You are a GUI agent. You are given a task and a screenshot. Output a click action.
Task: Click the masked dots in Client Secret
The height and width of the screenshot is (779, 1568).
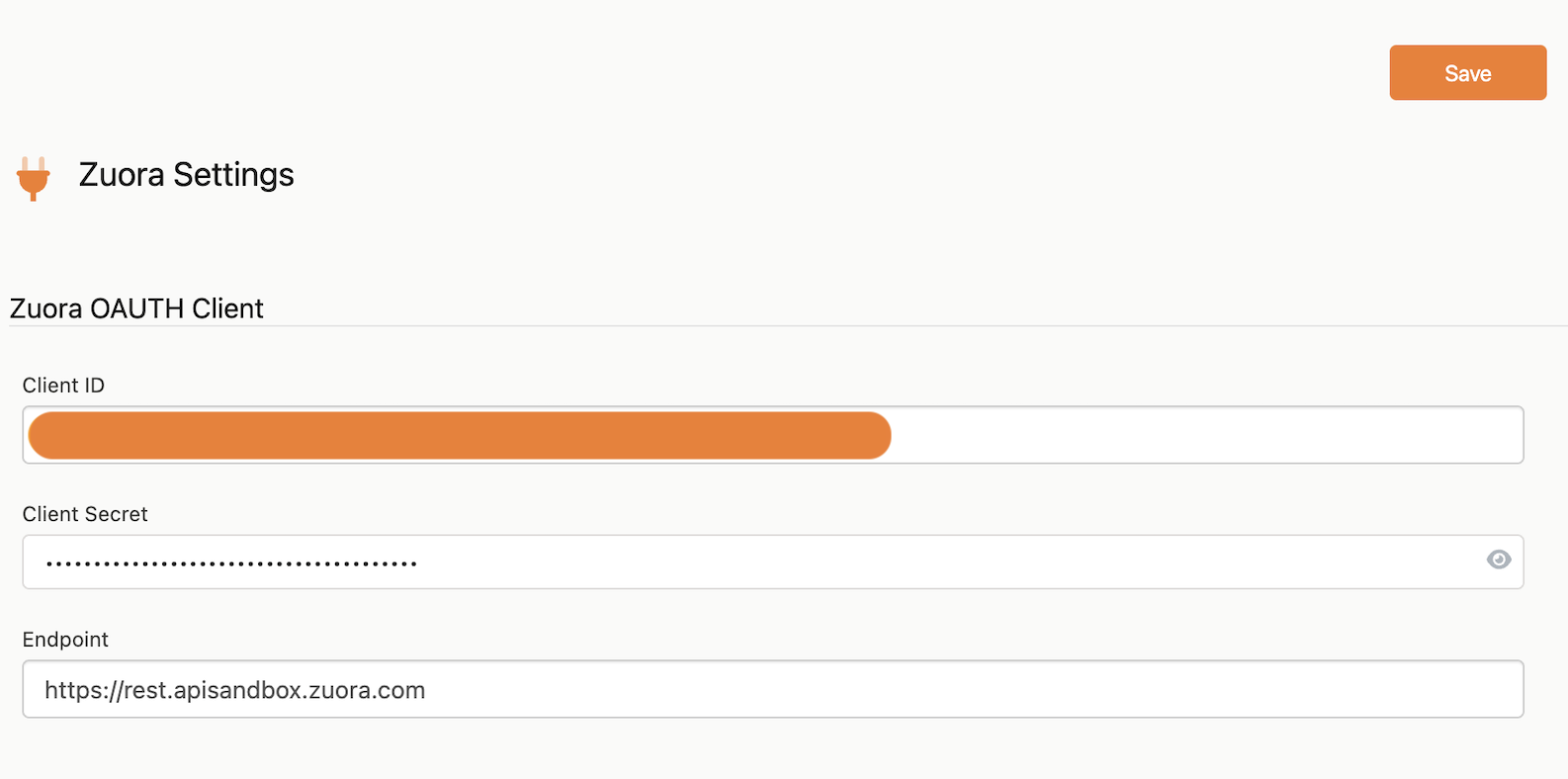pos(231,563)
